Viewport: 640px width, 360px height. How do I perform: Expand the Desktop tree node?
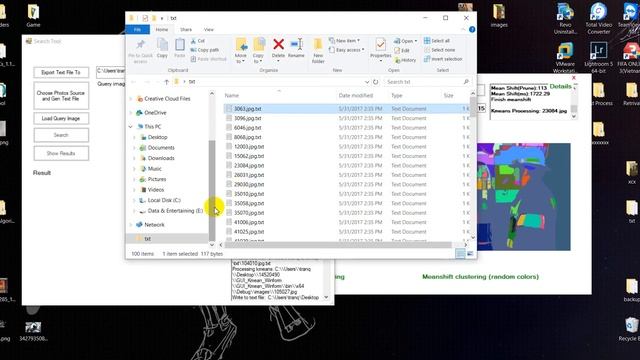tap(135, 138)
